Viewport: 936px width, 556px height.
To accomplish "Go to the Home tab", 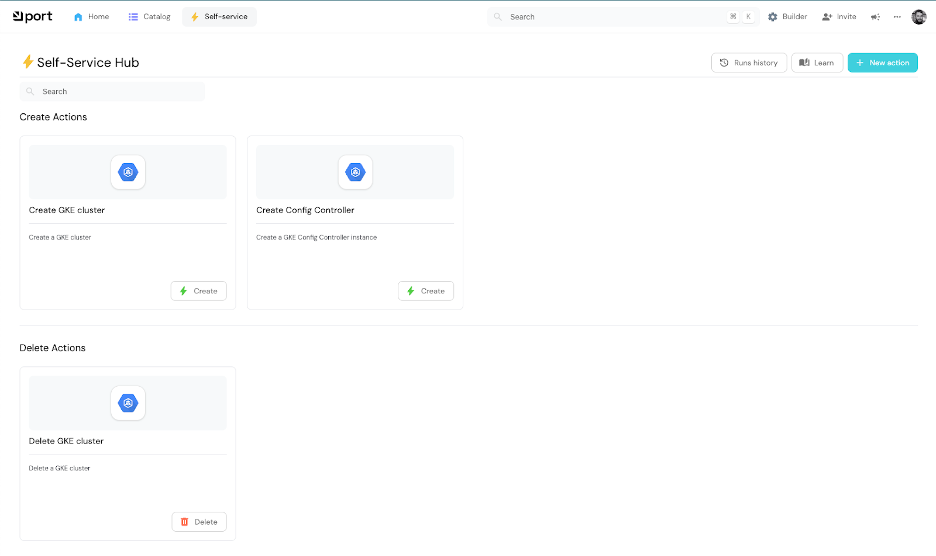I will (91, 17).
